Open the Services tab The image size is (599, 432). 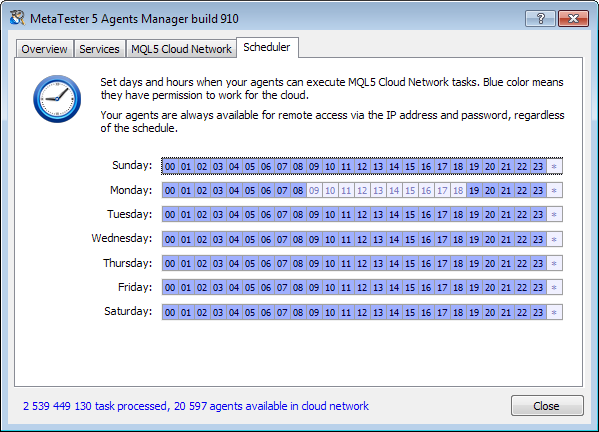click(x=99, y=49)
